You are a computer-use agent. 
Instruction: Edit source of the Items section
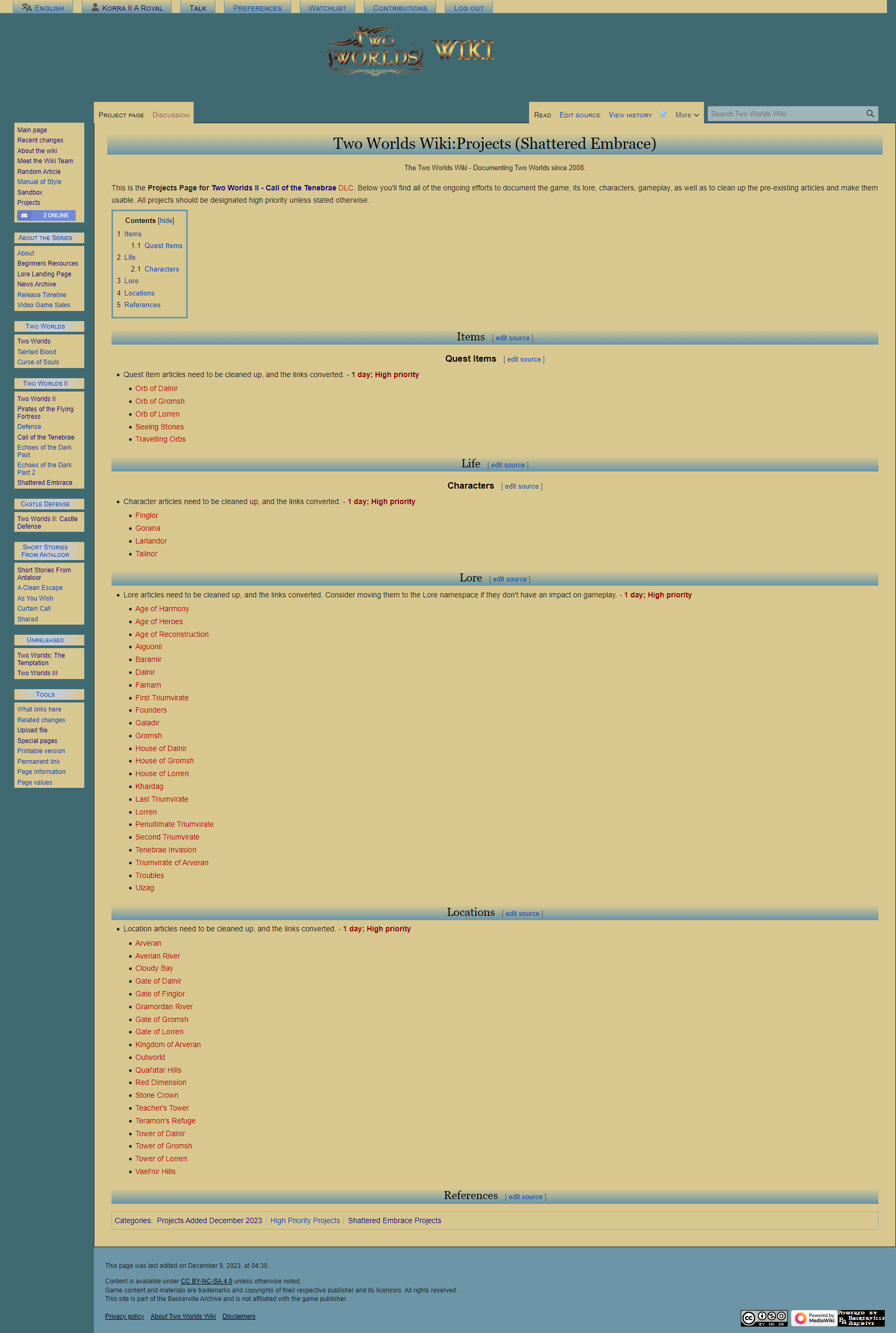[x=513, y=338]
